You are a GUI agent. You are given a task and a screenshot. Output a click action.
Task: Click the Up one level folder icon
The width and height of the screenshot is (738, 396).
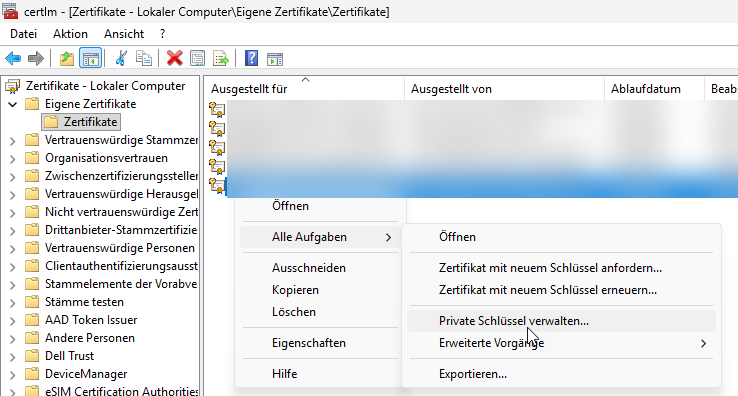point(67,59)
